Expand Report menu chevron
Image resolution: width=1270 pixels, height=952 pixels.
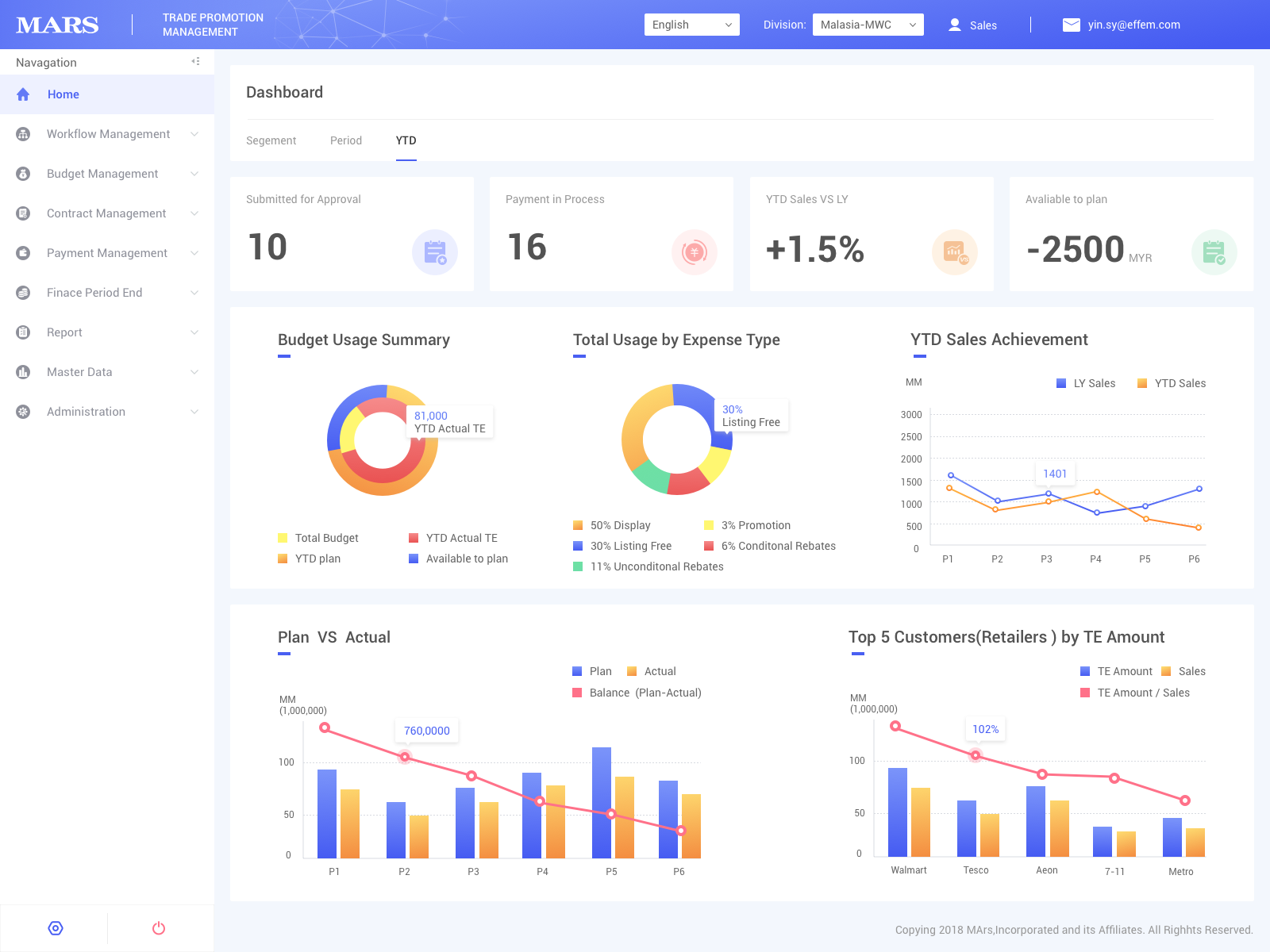point(194,332)
